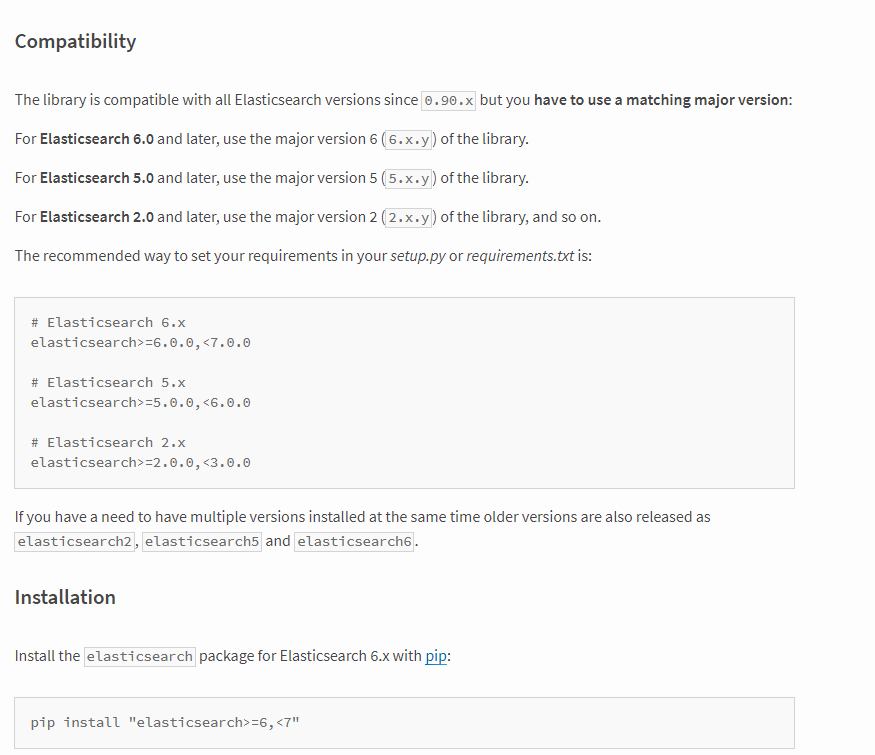This screenshot has height=755, width=875.
Task: Click the elasticsearch>=6.0.0,<7.0.0 requirement line
Action: tap(141, 343)
